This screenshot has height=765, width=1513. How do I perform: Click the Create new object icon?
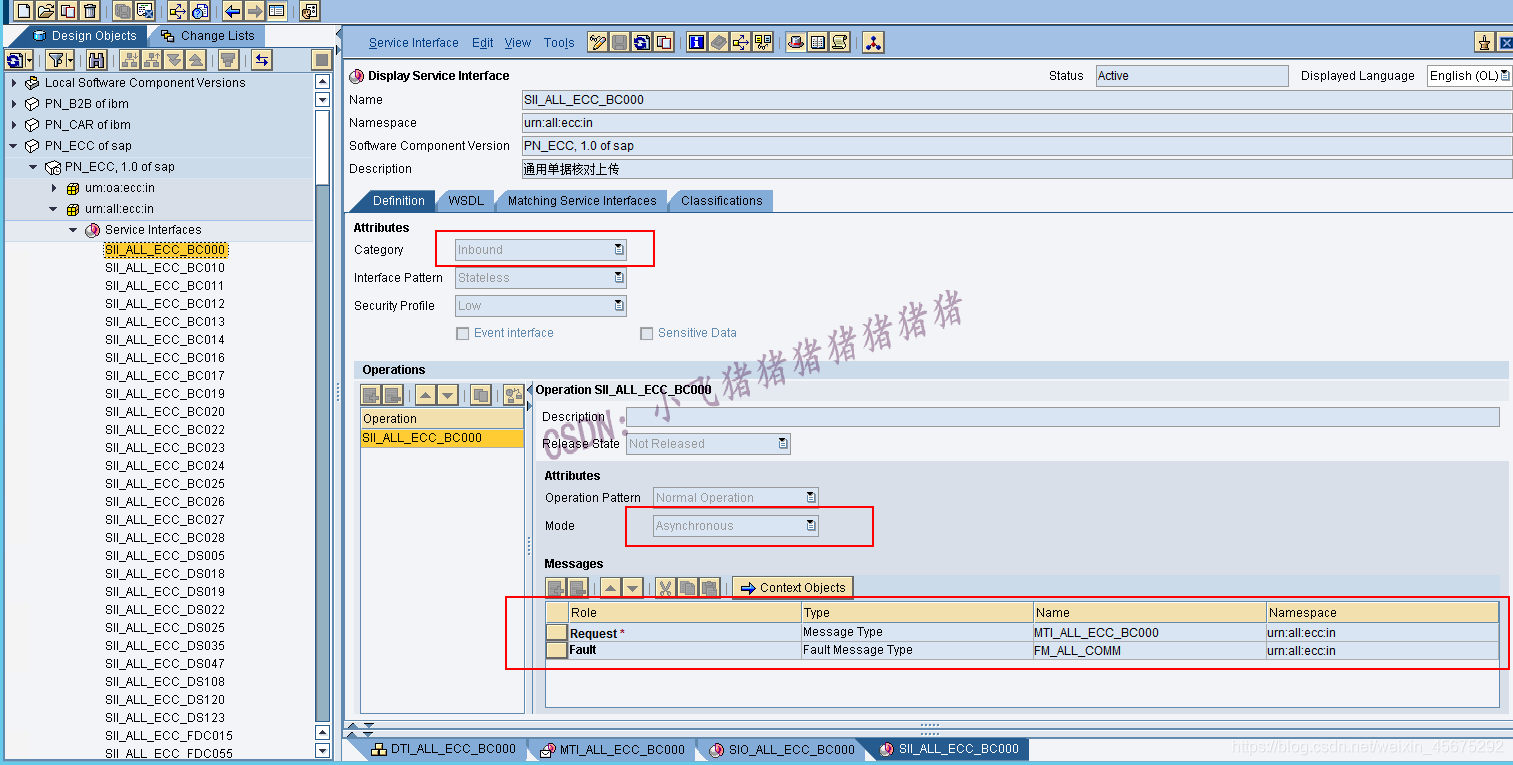[x=22, y=11]
